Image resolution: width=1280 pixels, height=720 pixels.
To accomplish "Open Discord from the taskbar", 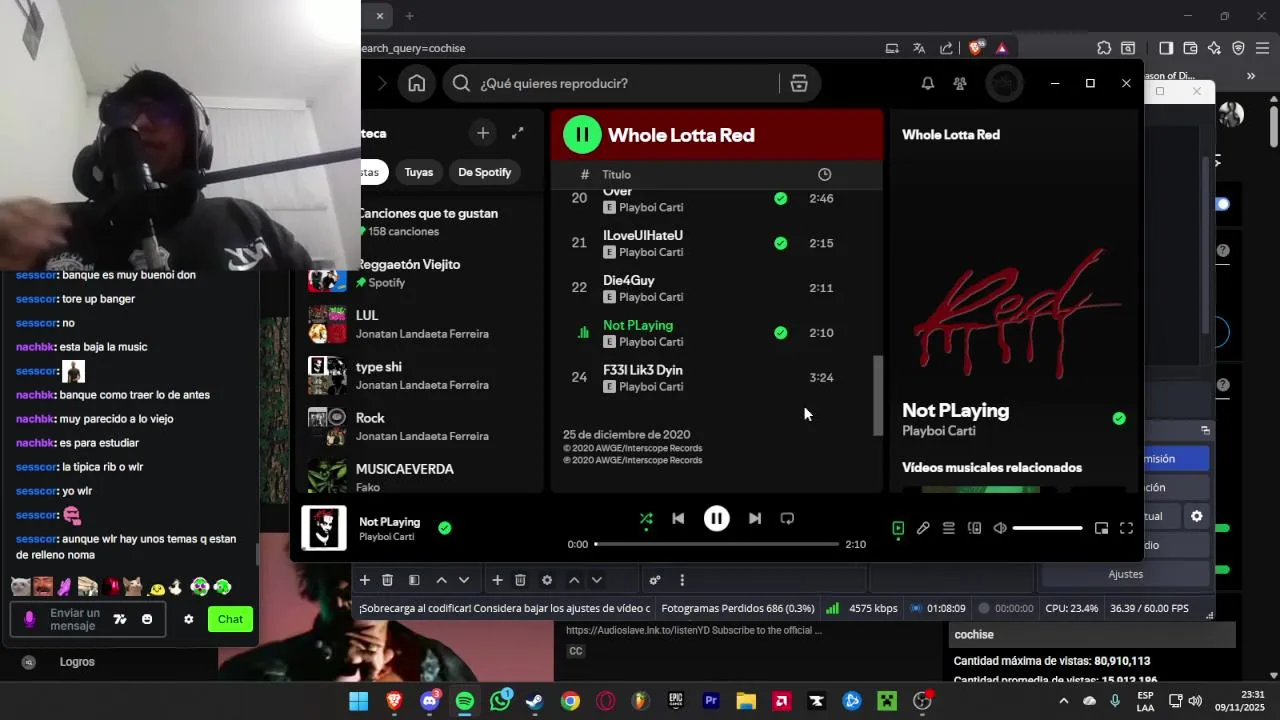I will click(x=430, y=701).
